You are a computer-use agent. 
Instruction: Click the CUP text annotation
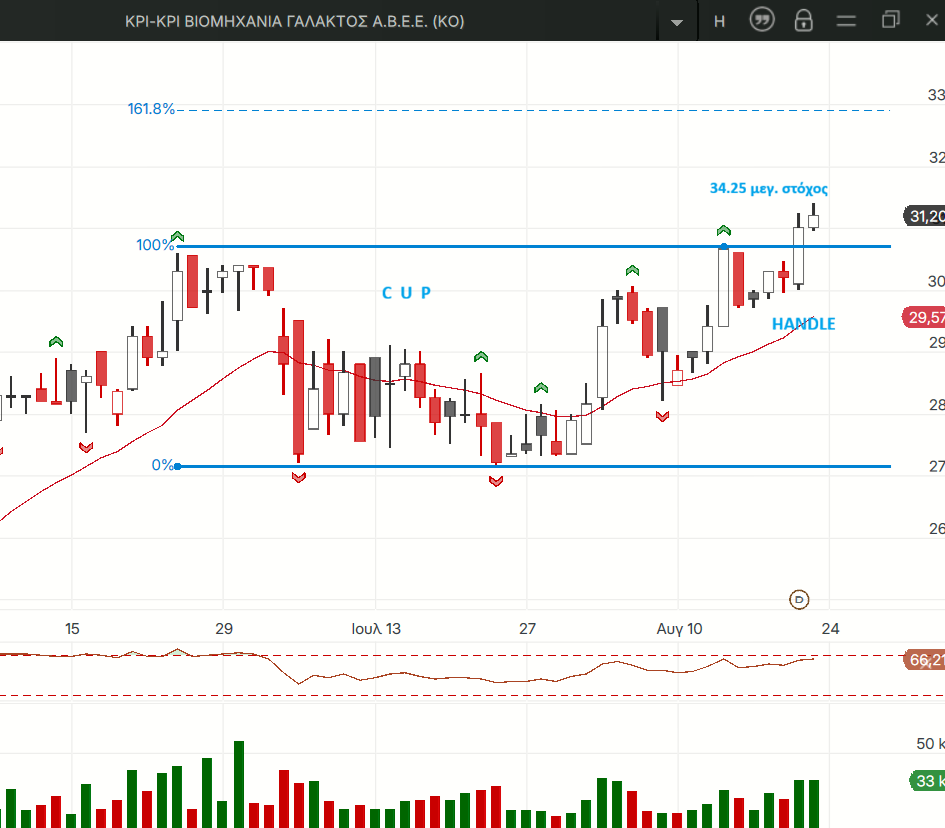(x=407, y=293)
